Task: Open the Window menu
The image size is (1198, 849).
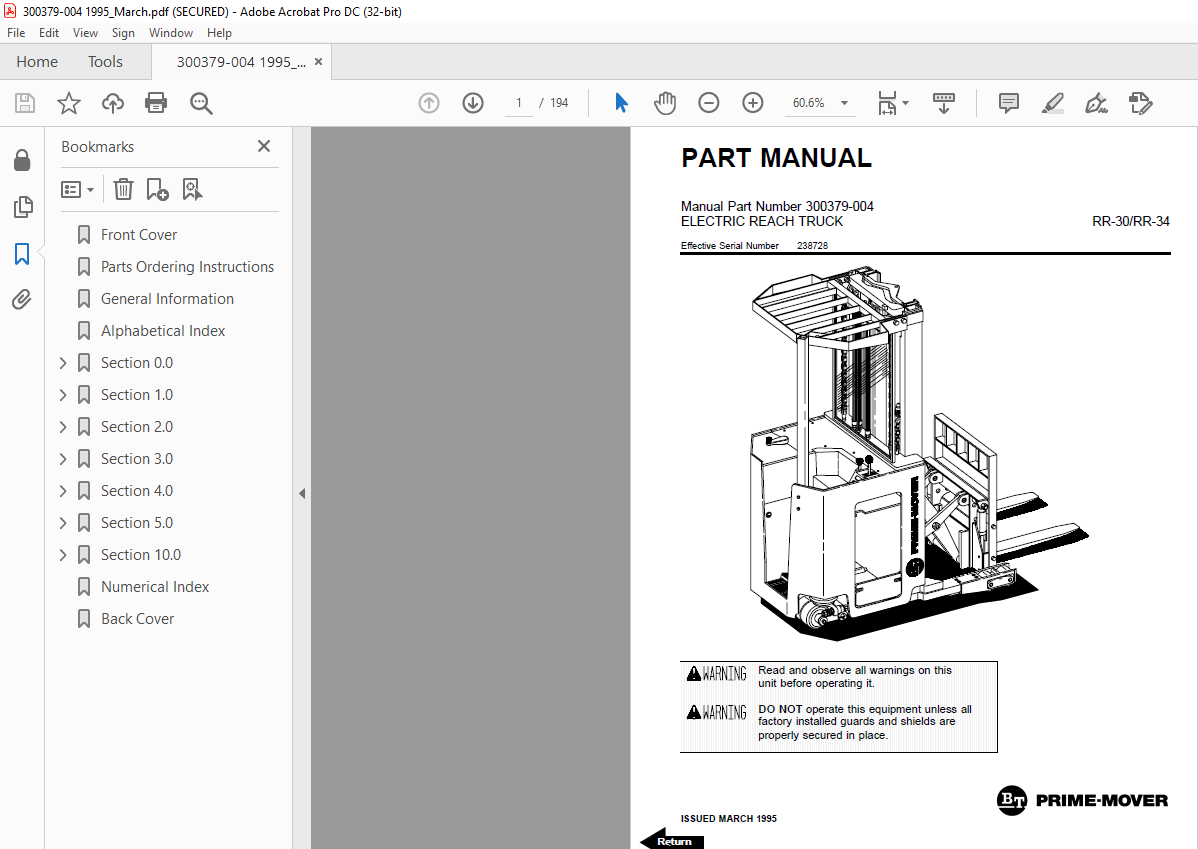Action: (170, 33)
